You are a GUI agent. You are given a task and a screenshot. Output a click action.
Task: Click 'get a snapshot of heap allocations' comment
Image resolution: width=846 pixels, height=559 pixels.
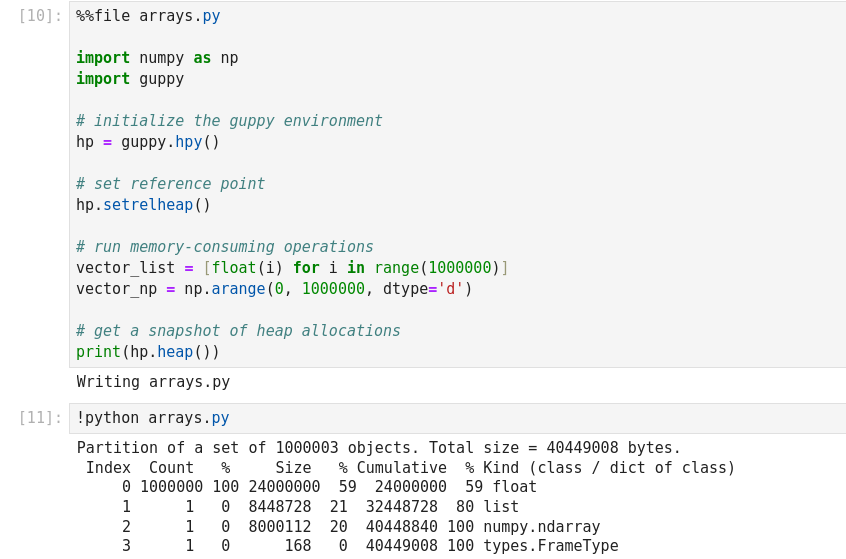click(x=238, y=331)
